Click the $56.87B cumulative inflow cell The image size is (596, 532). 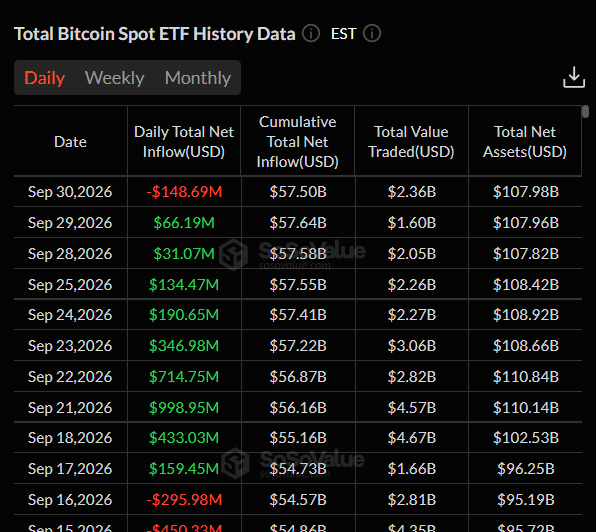298,377
